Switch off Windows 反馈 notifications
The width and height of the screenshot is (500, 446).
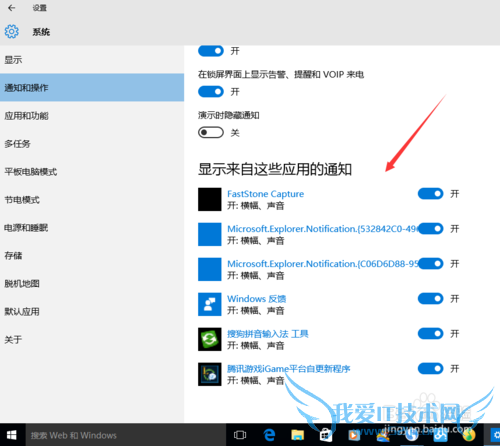(x=431, y=299)
